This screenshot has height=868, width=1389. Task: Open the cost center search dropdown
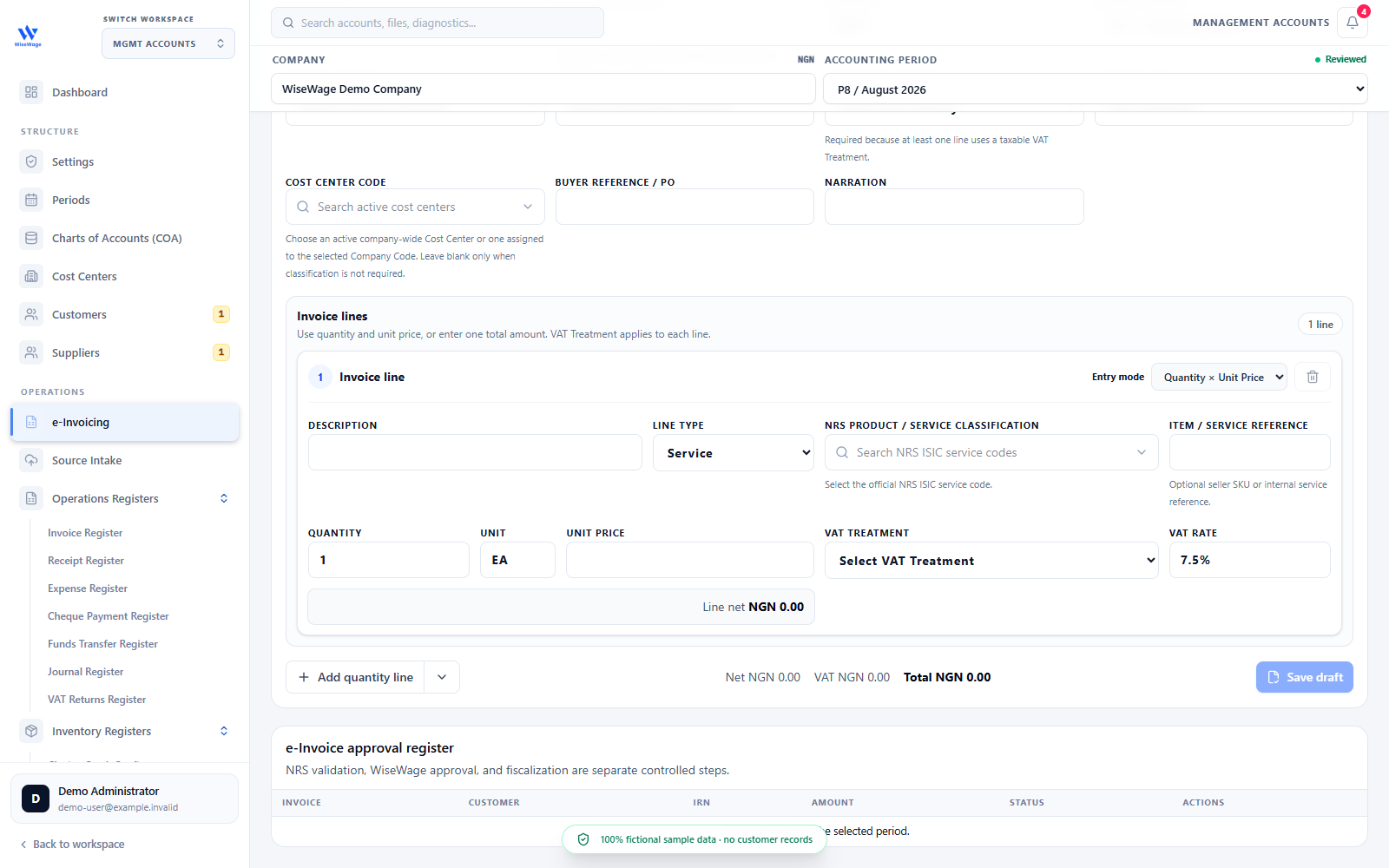tap(415, 207)
